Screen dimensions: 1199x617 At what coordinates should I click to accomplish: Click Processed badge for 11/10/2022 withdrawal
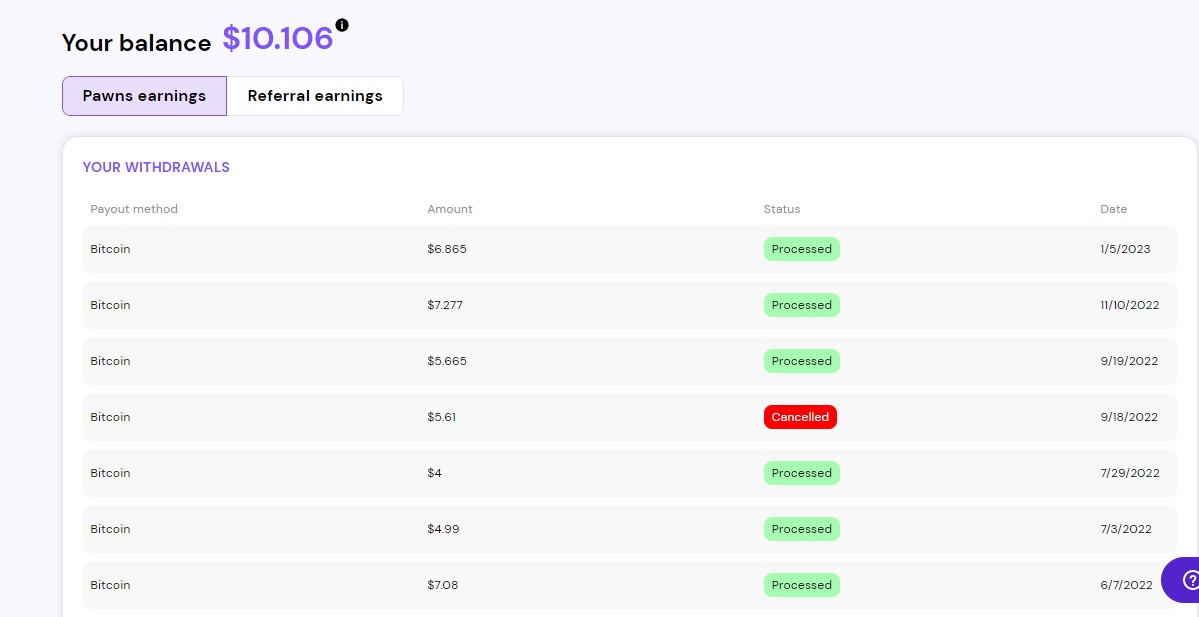point(801,305)
